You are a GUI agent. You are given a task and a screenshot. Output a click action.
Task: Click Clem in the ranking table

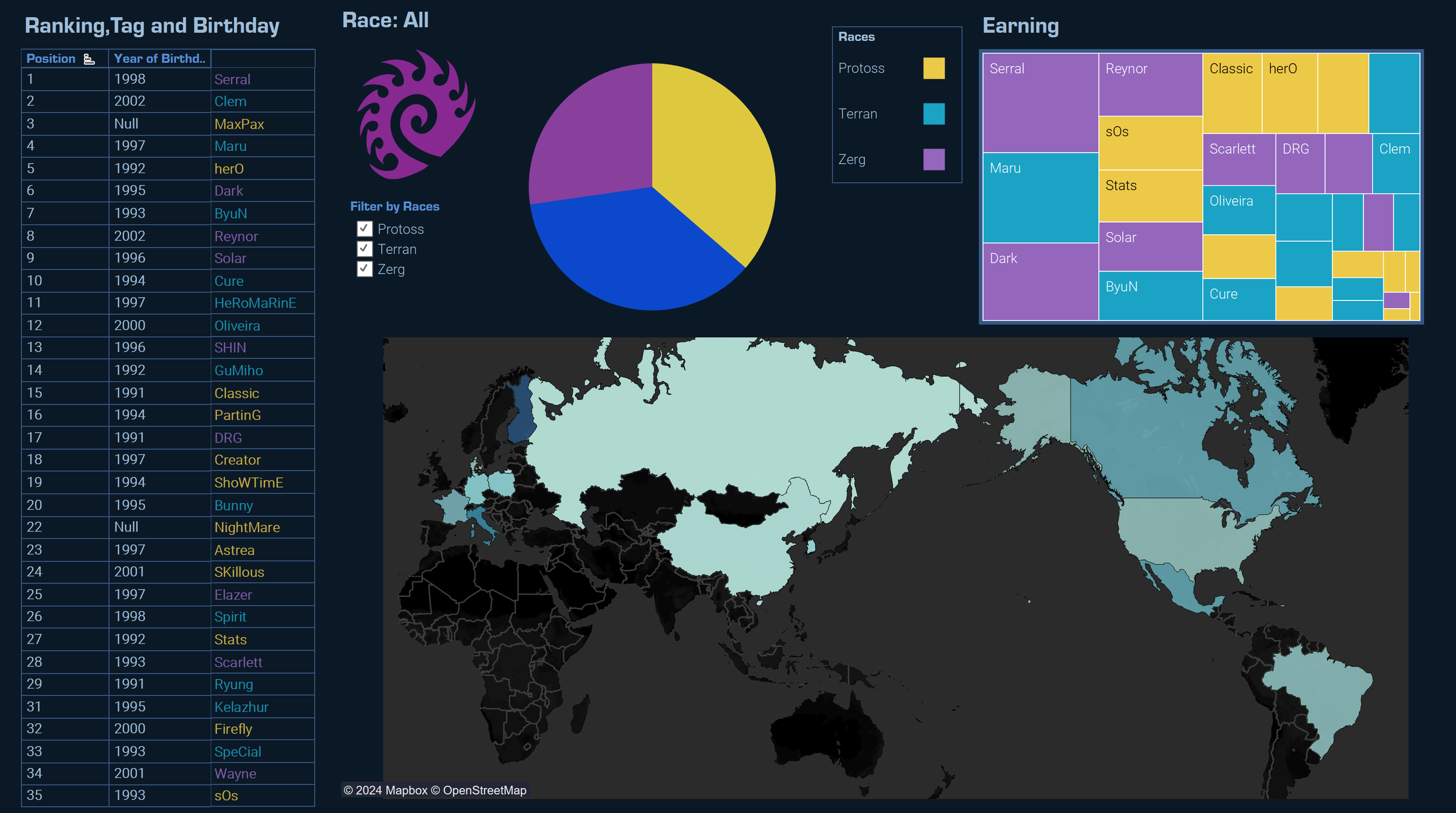(230, 101)
